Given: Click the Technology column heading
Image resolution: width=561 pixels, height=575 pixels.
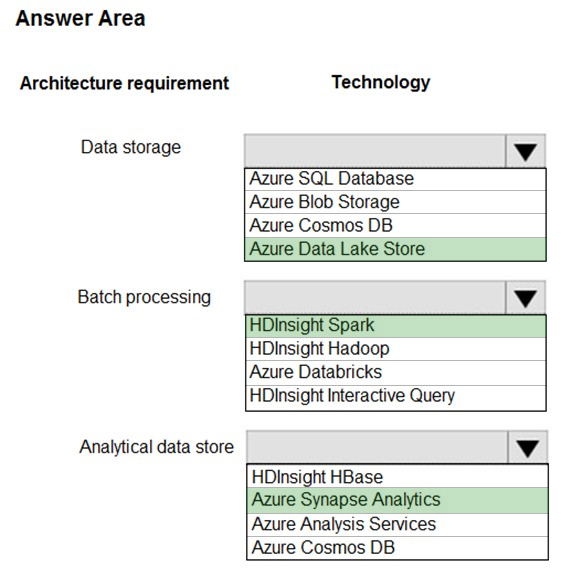Looking at the screenshot, I should point(381,83).
